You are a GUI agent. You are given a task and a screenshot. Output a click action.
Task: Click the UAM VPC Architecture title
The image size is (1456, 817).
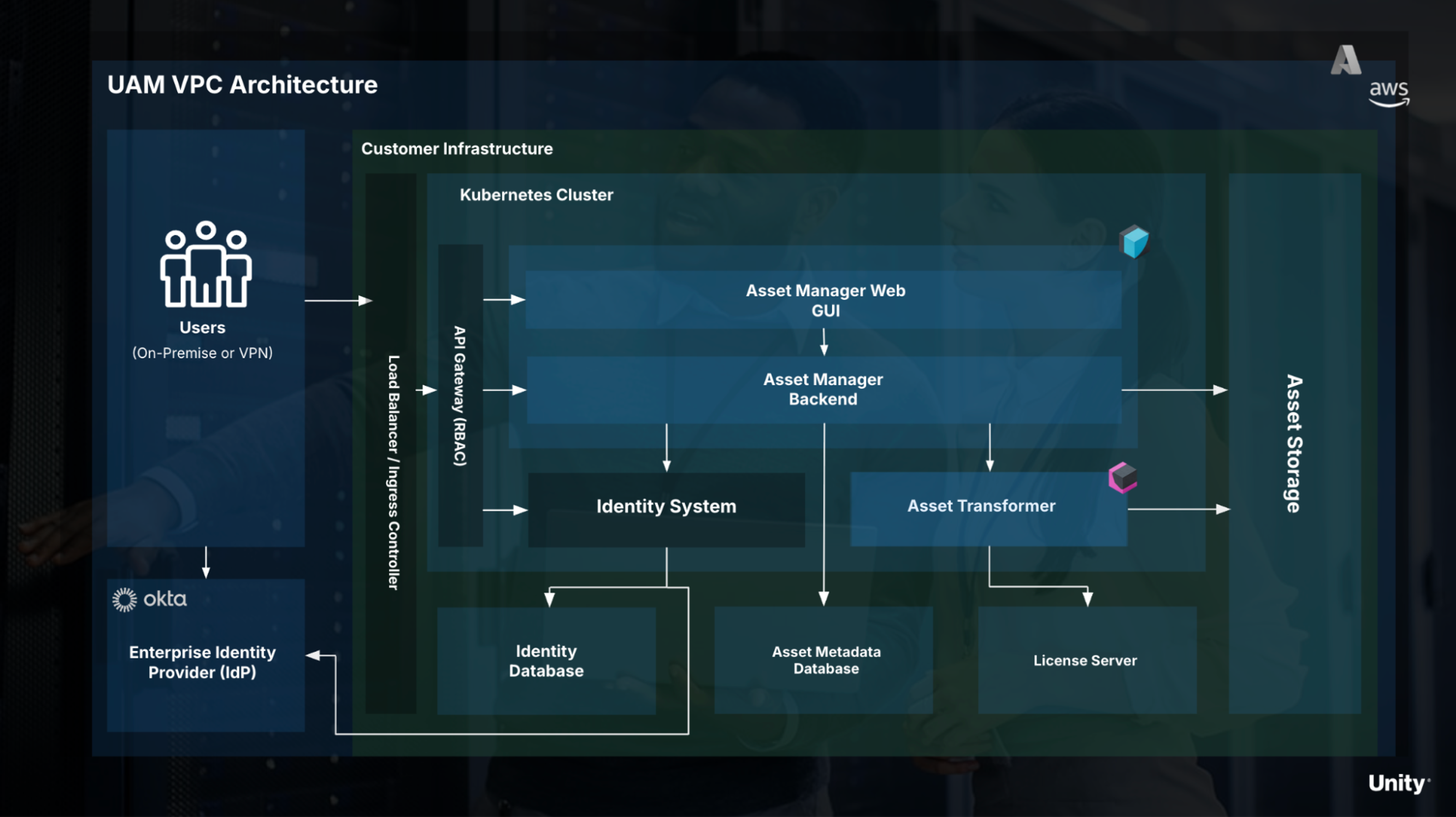point(242,85)
